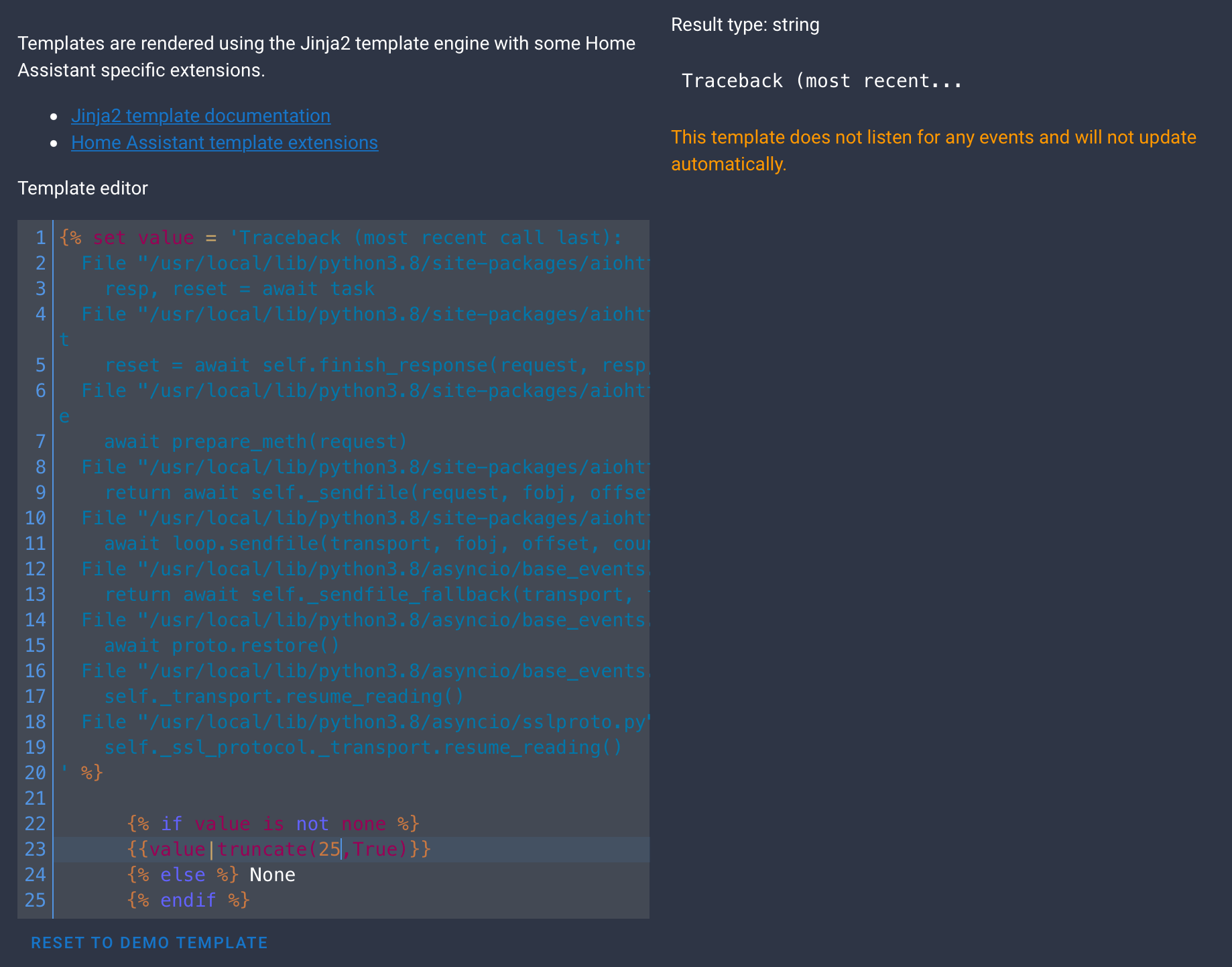Open the Home Assistant template extensions link
This screenshot has width=1232, height=967.
pos(225,142)
